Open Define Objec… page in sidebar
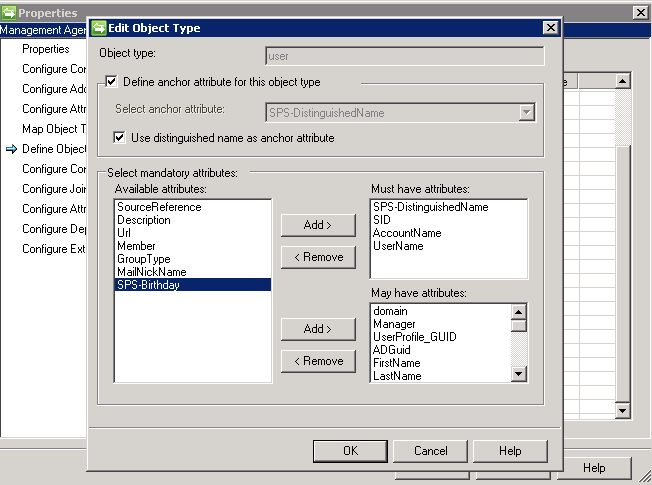652x485 pixels. [54, 148]
